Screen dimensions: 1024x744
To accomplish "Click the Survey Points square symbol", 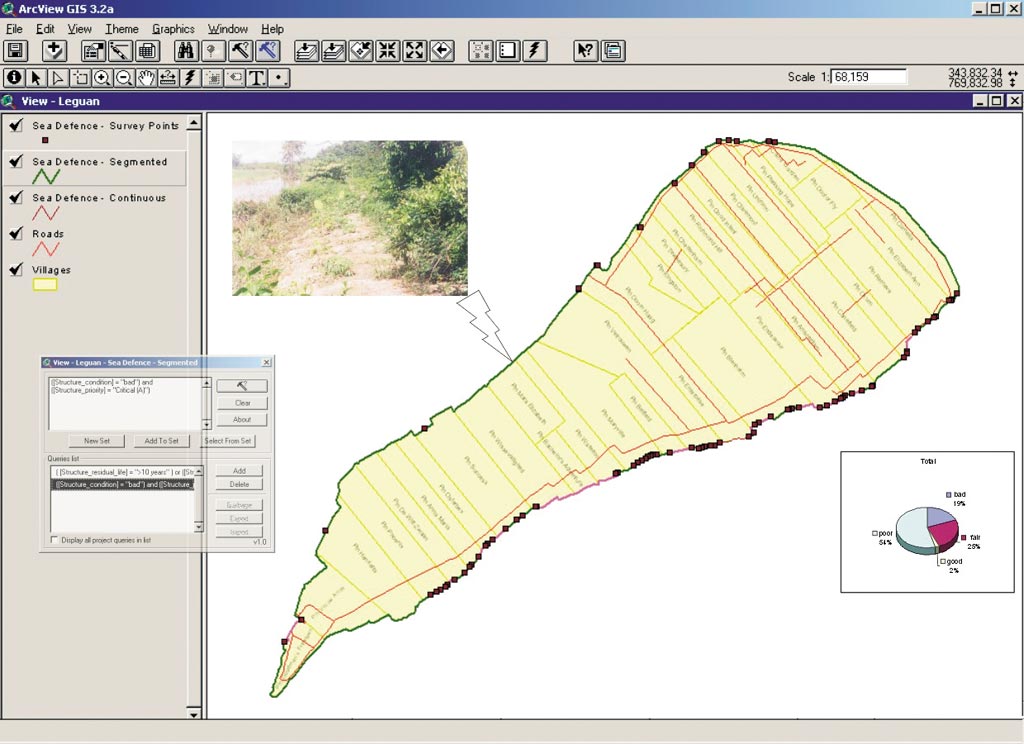I will point(45,140).
